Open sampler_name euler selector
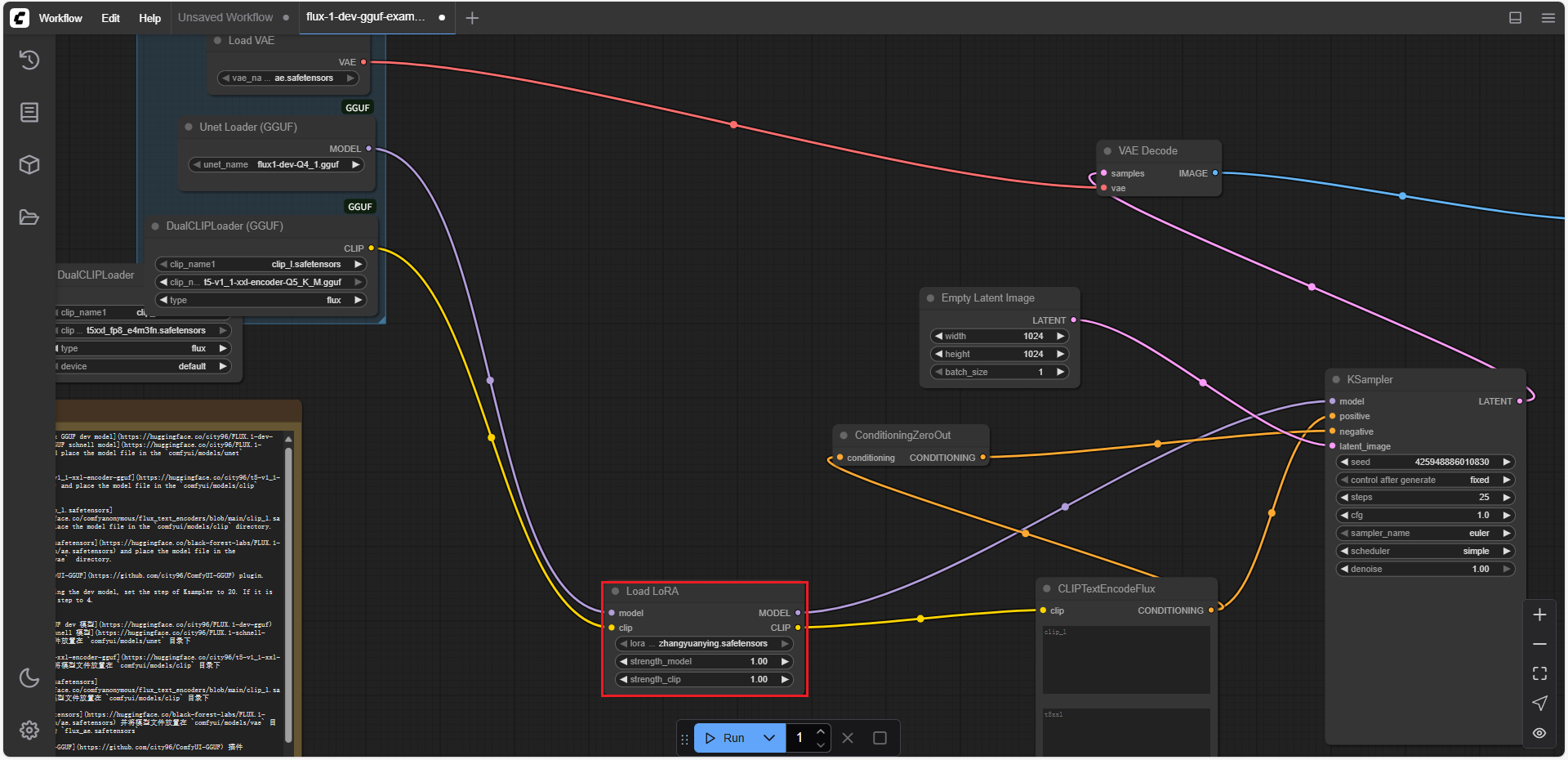The image size is (1568, 760). (x=1425, y=533)
